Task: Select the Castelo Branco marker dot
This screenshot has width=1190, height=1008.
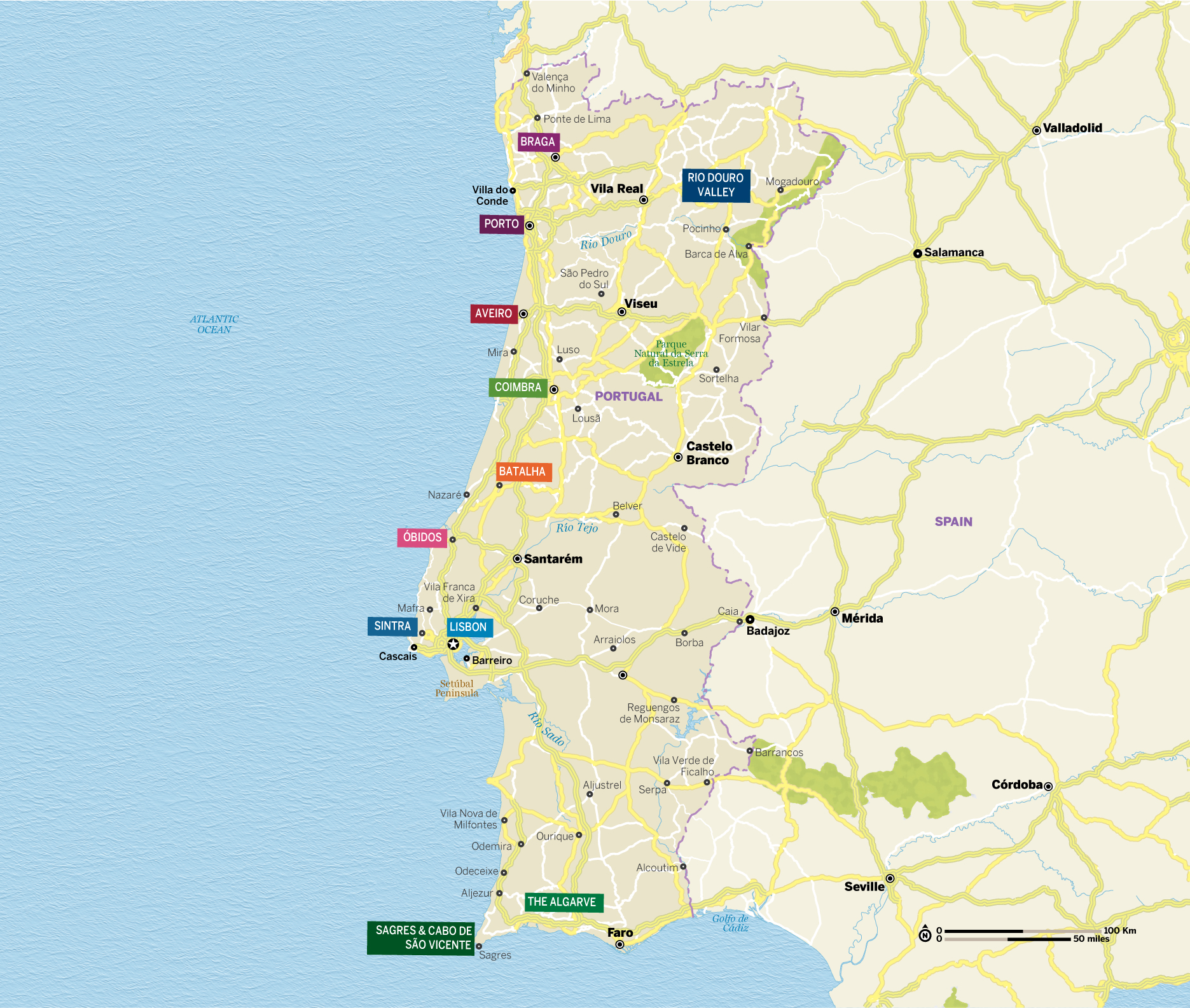Action: (x=678, y=457)
